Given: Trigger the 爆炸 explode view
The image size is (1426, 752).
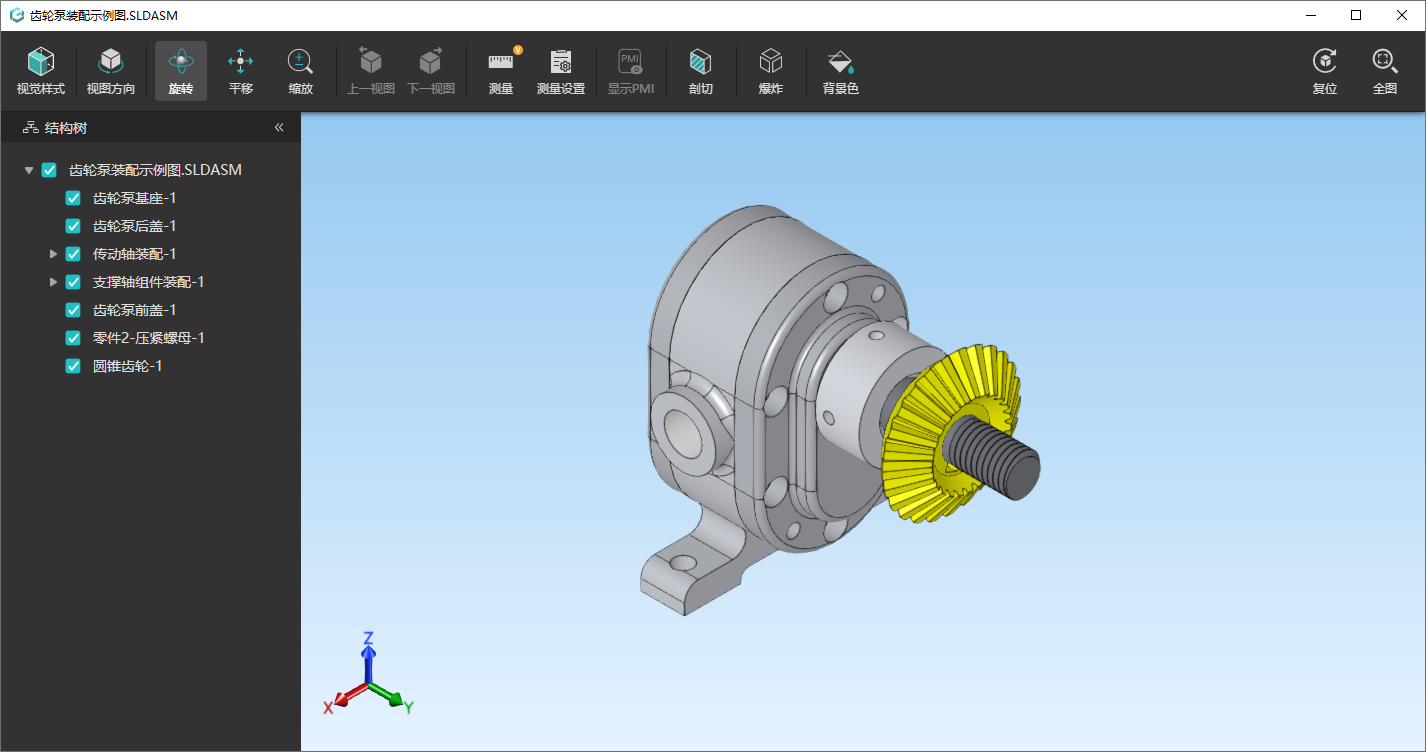Looking at the screenshot, I should (770, 71).
